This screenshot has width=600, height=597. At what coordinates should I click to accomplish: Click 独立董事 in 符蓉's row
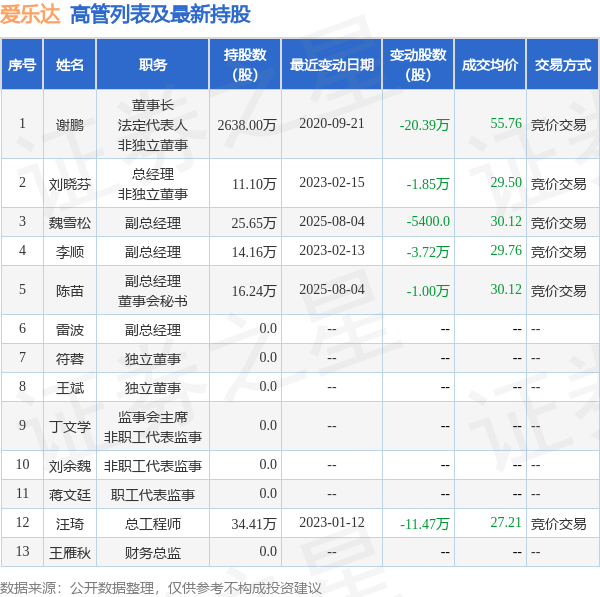coord(153,359)
